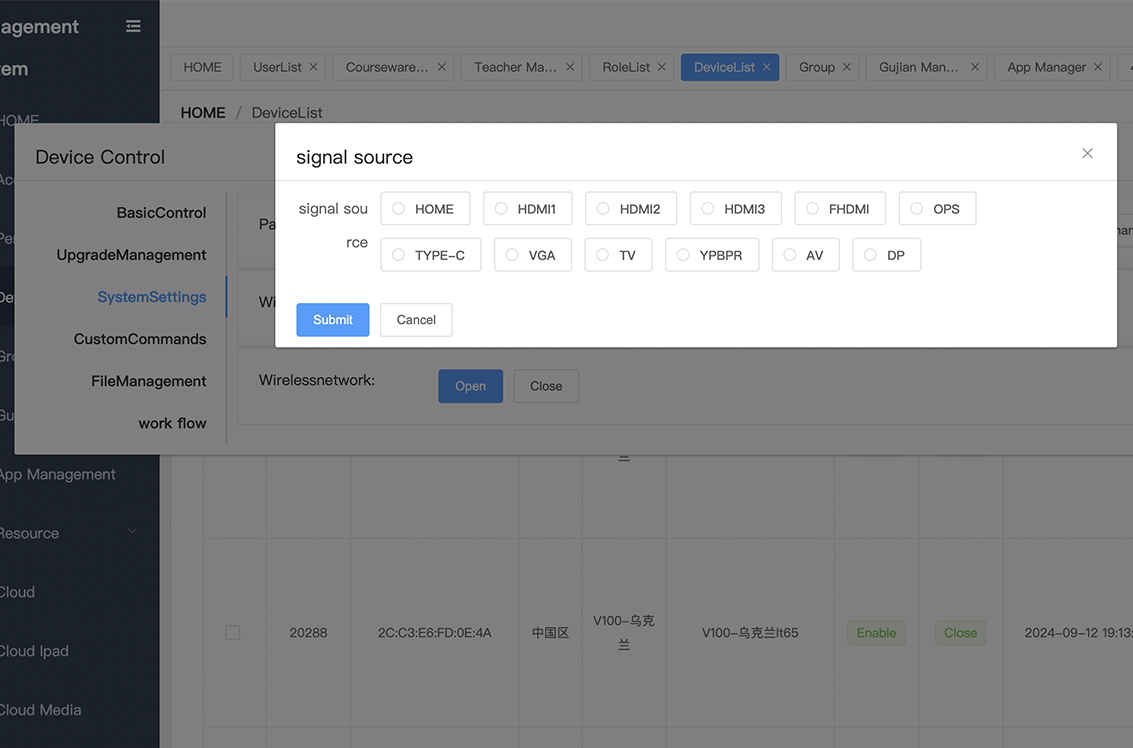Open the Cloud sidebar item
The height and width of the screenshot is (748, 1133).
(x=17, y=592)
